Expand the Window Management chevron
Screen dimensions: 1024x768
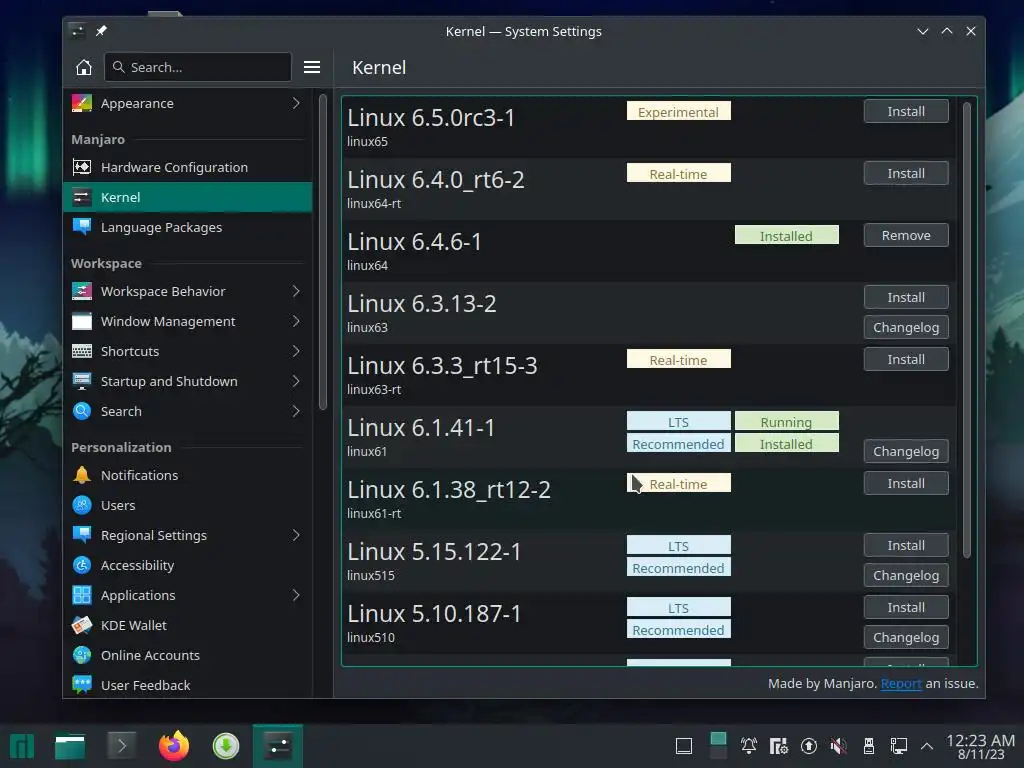point(296,321)
